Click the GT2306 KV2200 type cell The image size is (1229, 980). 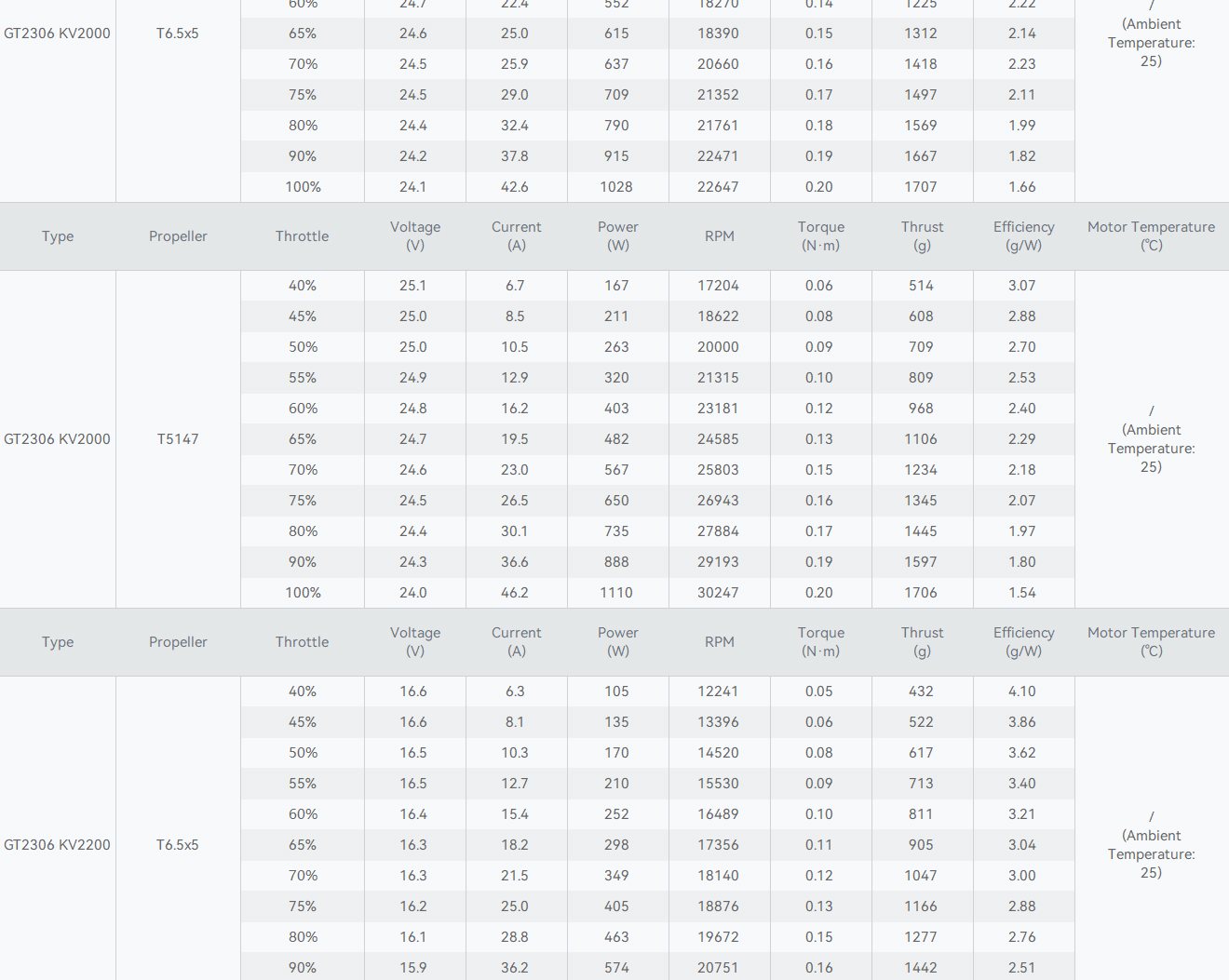[57, 845]
